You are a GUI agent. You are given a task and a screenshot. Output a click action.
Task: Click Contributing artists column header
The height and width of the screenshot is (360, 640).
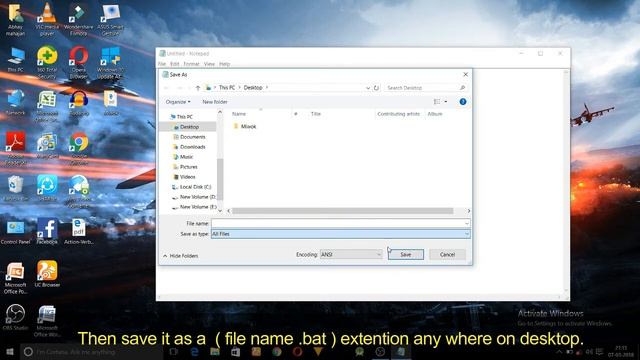[x=399, y=114]
